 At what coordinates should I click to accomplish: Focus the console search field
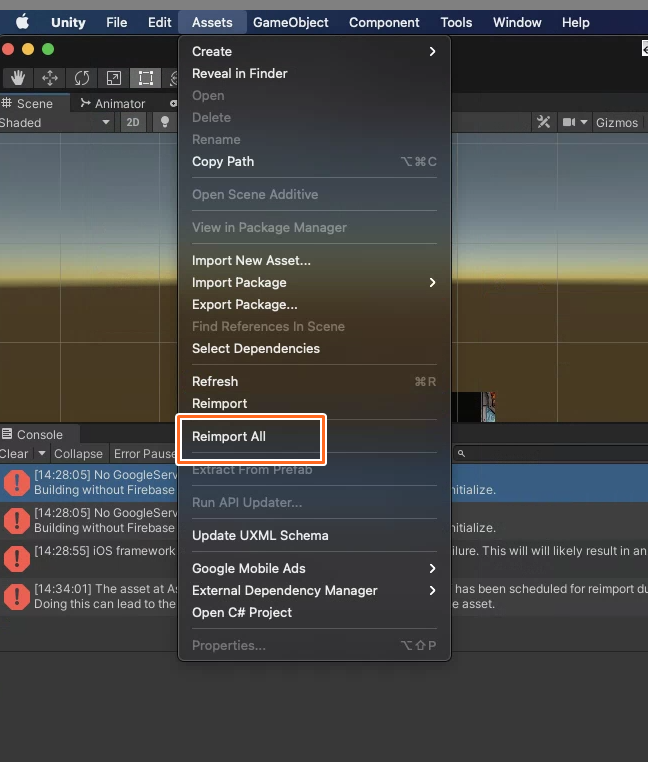[x=551, y=453]
